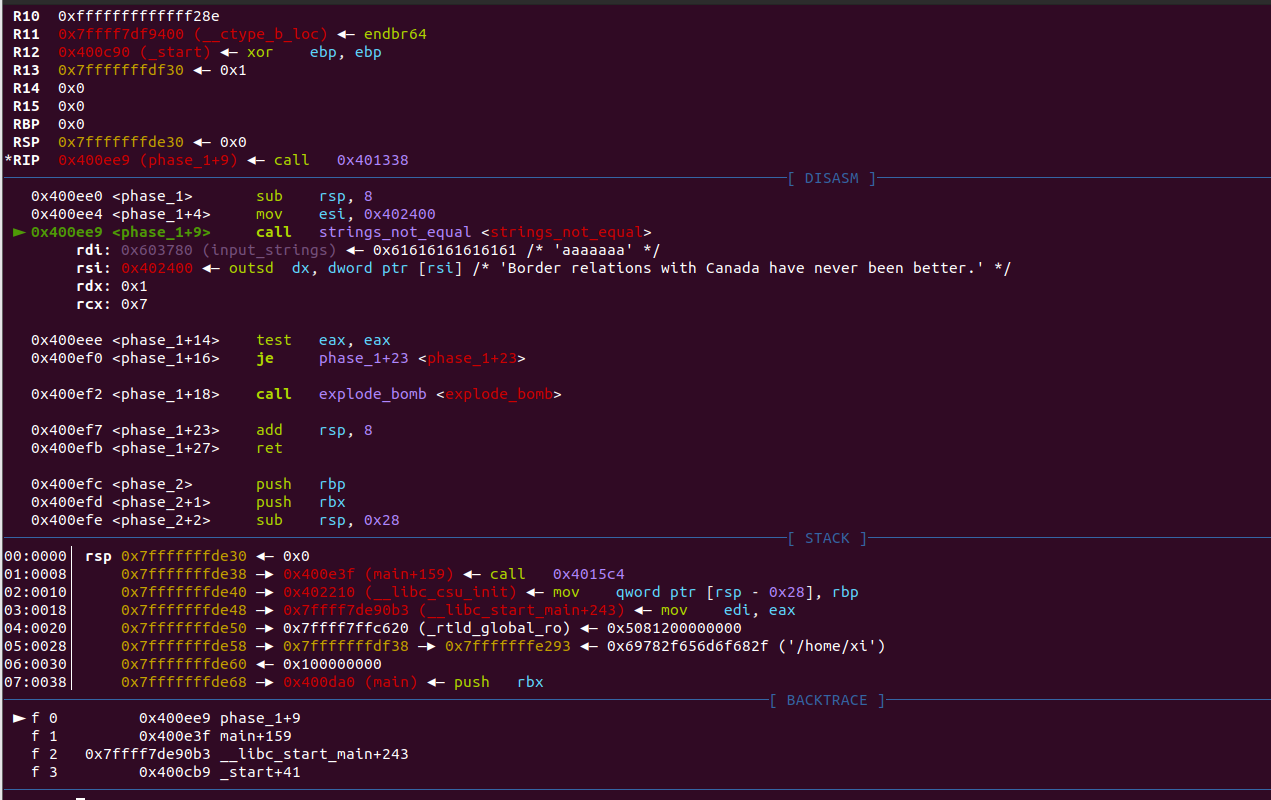Select the rdi address 0x603780 (input_strings)

228,250
